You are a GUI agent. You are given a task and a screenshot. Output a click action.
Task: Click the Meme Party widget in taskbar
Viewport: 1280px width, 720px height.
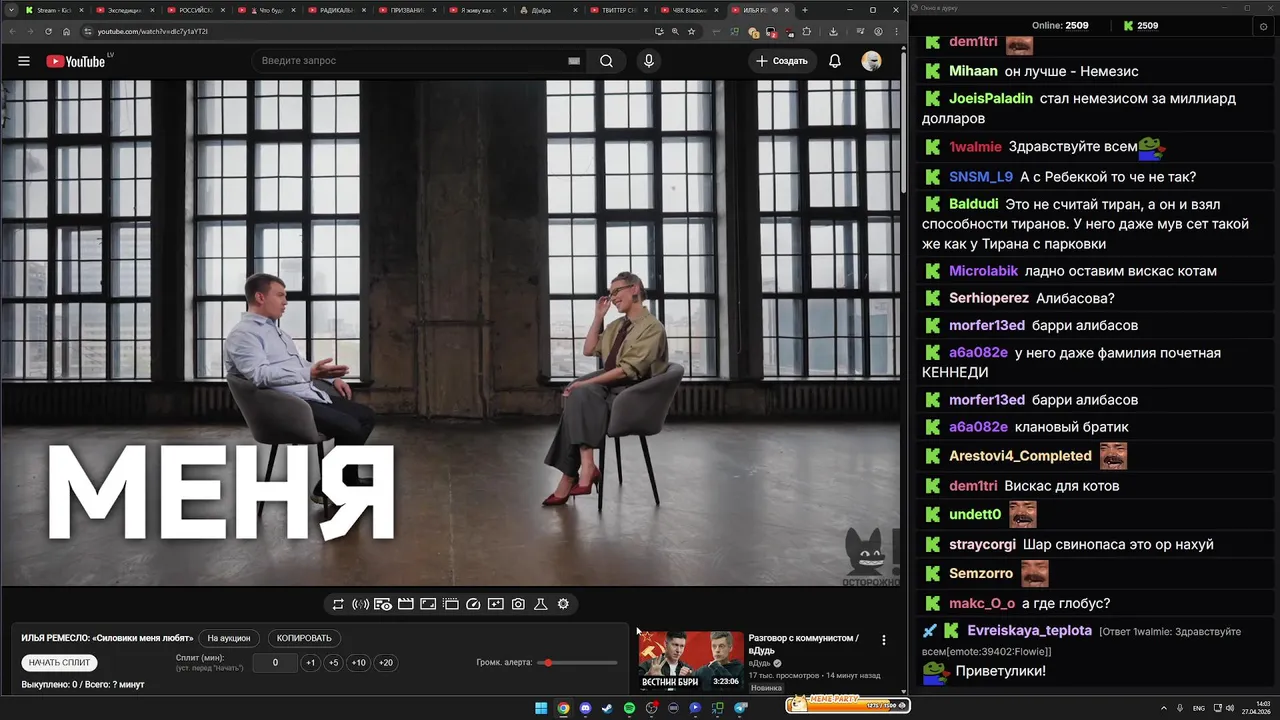pos(847,706)
